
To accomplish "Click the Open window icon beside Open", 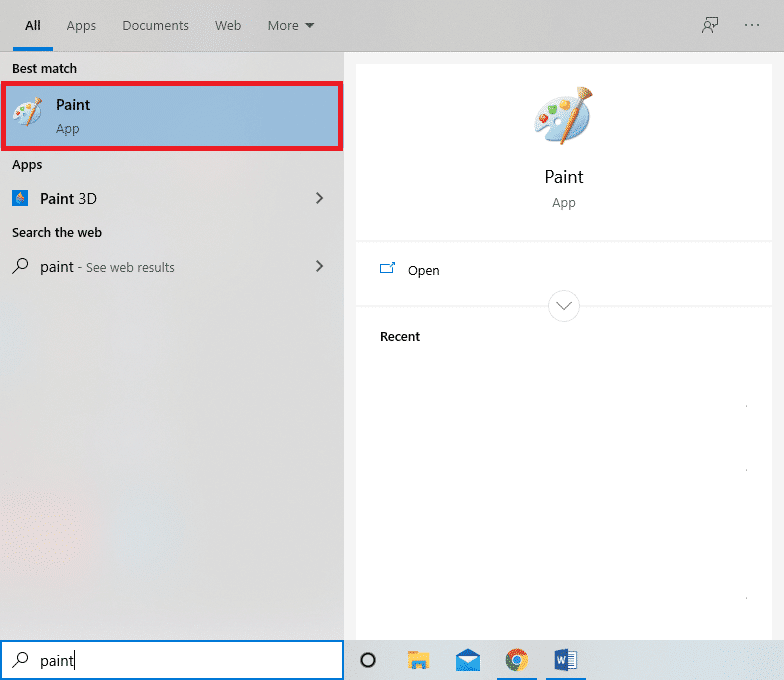I will (388, 269).
